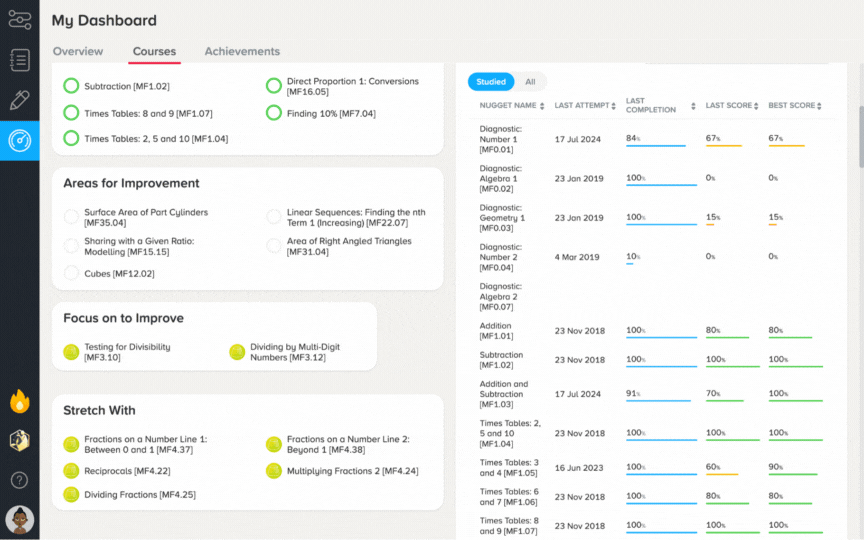Sort by the Nugget Name column arrows
864x540 pixels.
click(542, 106)
